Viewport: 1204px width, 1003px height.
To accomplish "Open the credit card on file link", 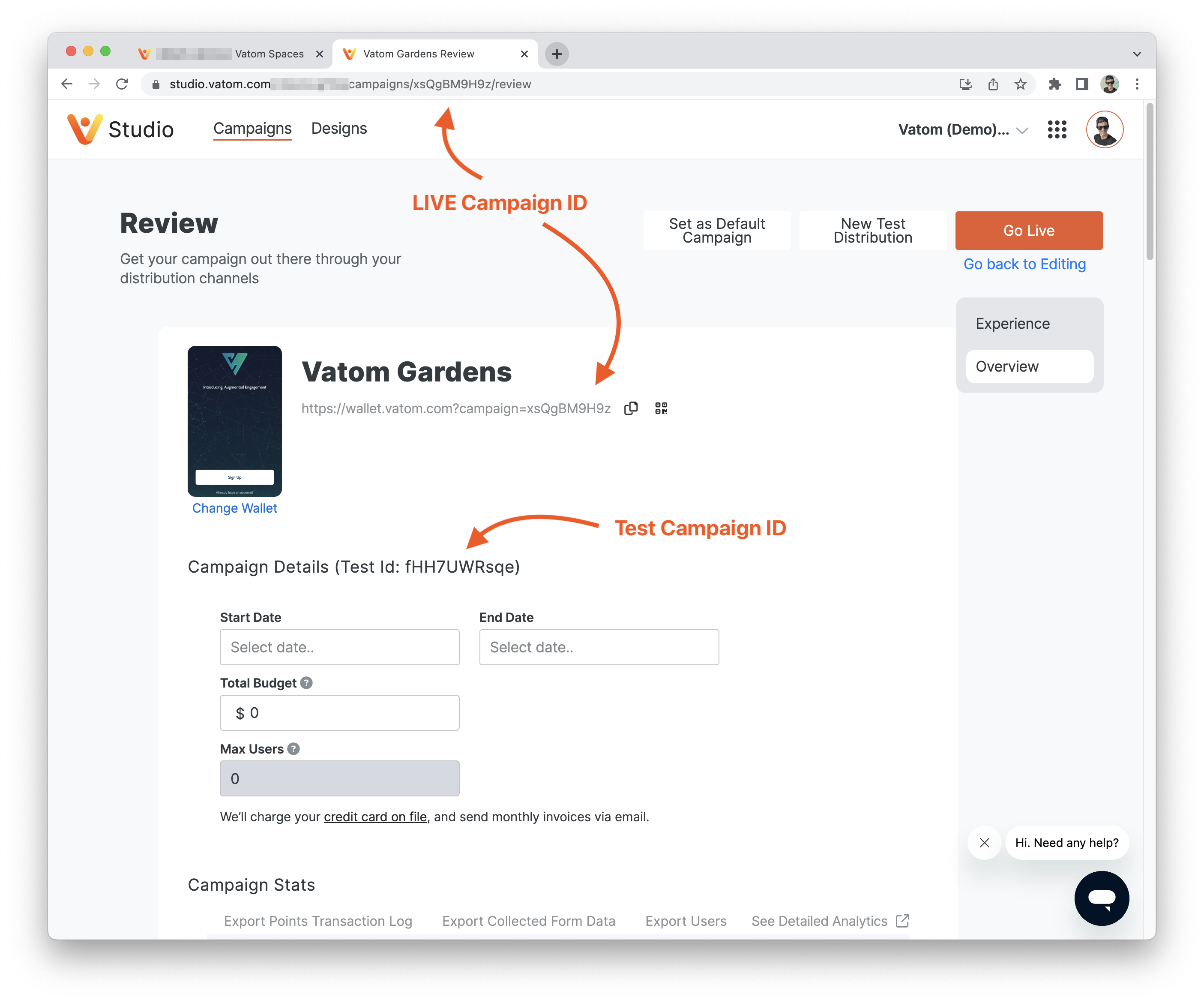I will (x=375, y=817).
